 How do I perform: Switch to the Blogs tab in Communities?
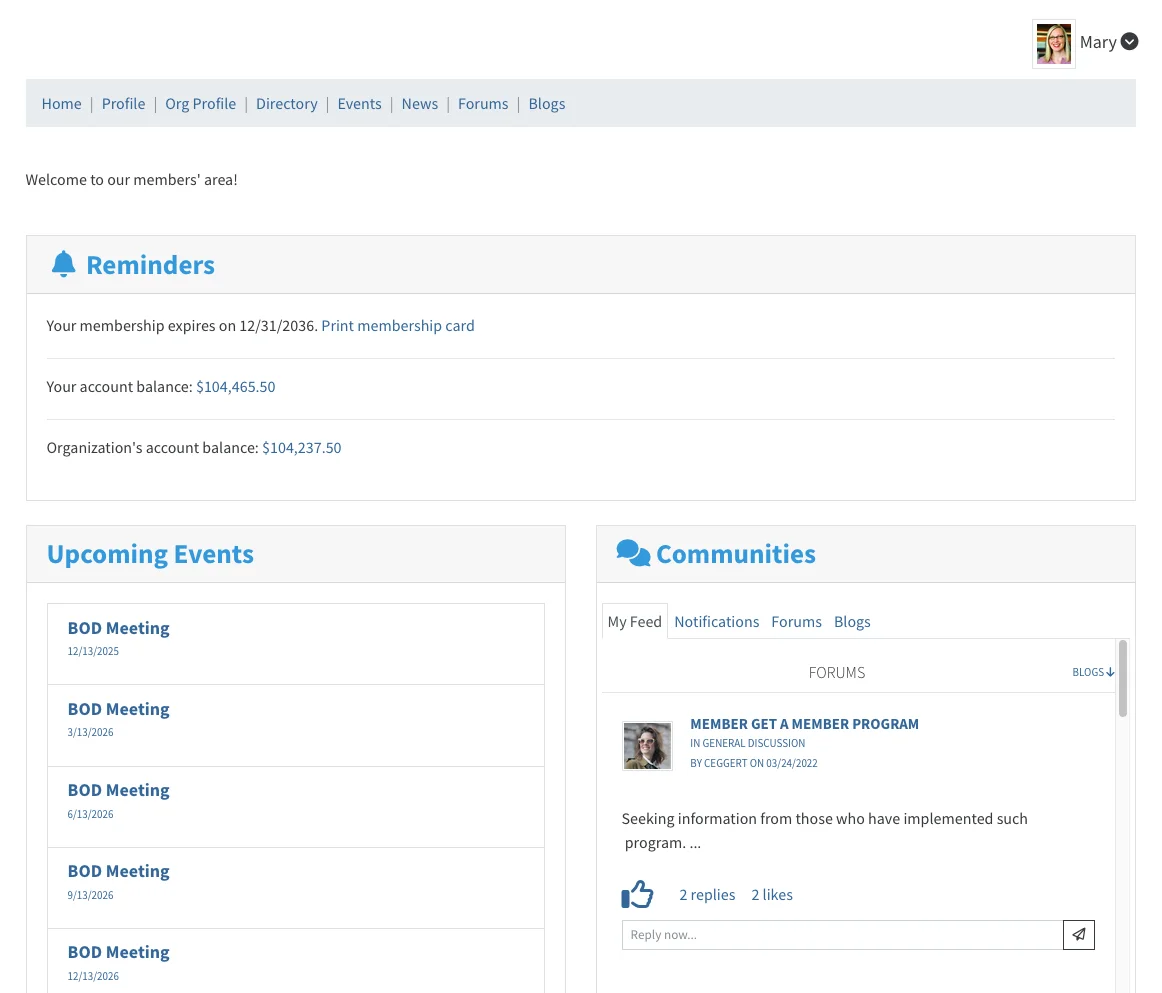(x=852, y=621)
